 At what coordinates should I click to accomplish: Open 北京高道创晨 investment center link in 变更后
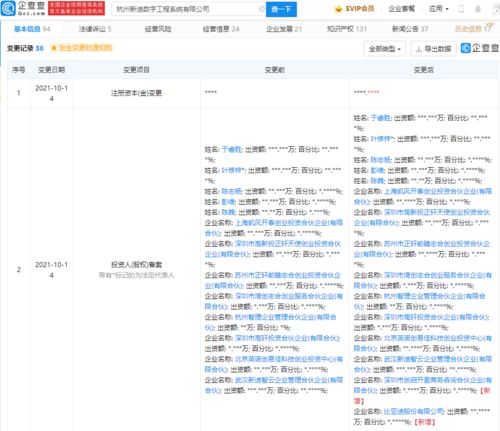point(423,343)
